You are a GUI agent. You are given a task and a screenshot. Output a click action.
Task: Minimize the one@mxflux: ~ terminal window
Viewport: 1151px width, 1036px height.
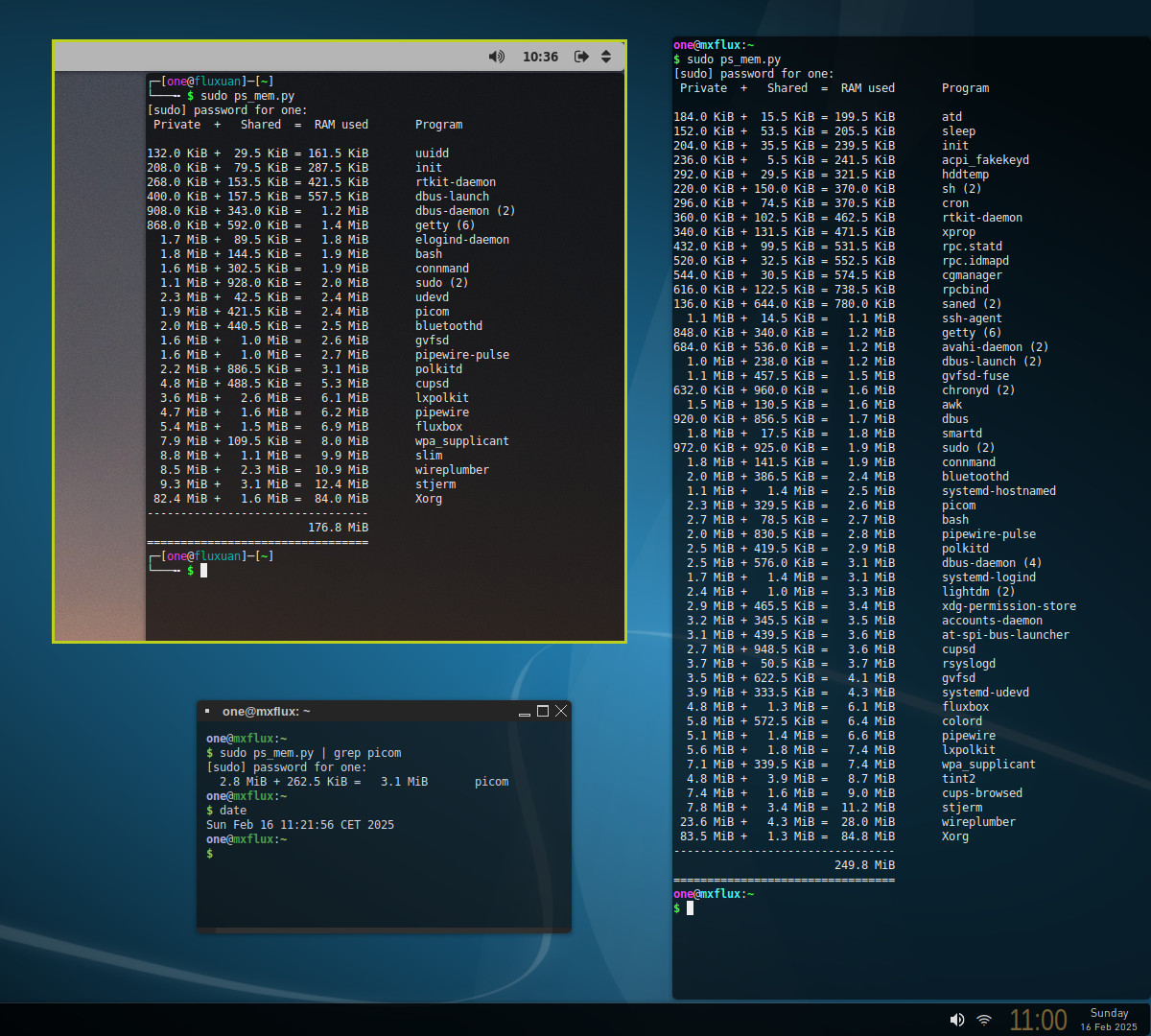tap(525, 712)
